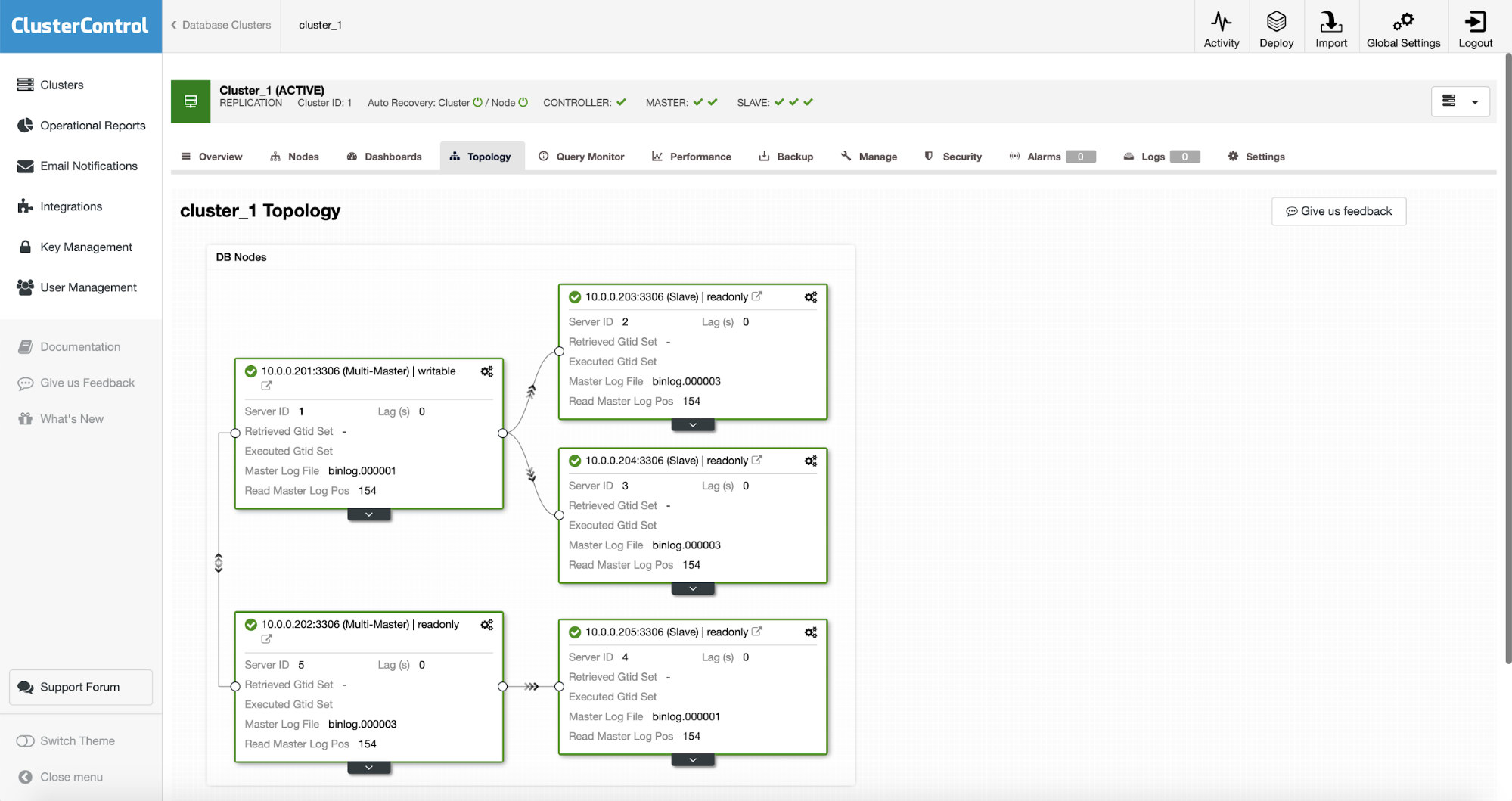Screen dimensions: 1512x801
Task: Open Clusters in the sidebar
Action: [61, 85]
